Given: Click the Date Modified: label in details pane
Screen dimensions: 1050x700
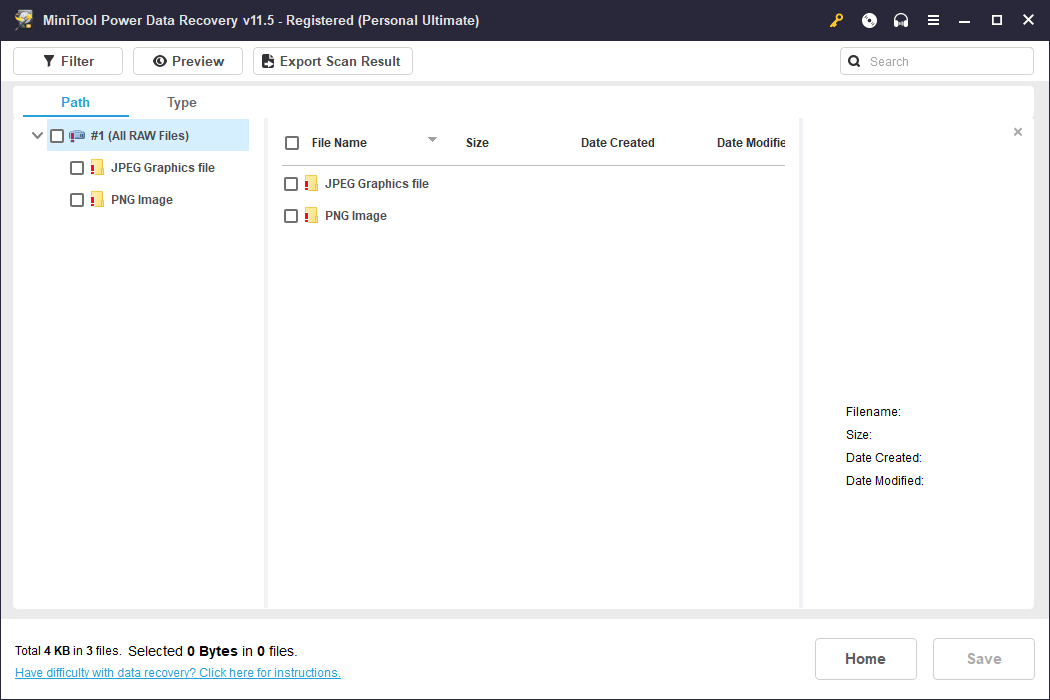Looking at the screenshot, I should [885, 480].
